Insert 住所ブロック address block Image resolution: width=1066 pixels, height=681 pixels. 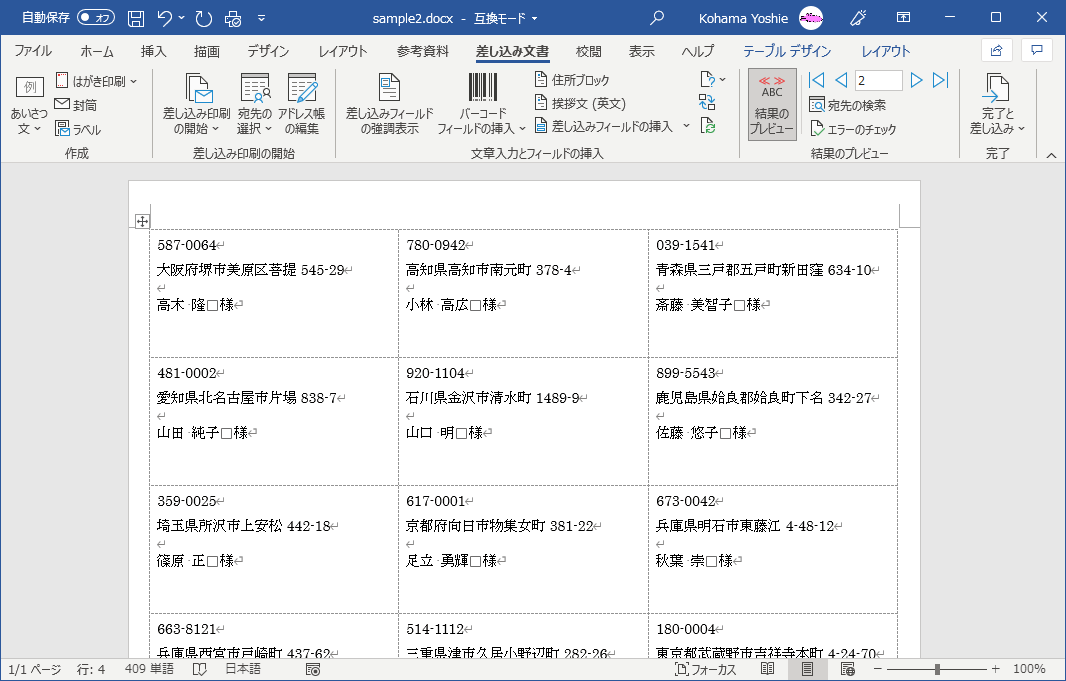tap(572, 80)
